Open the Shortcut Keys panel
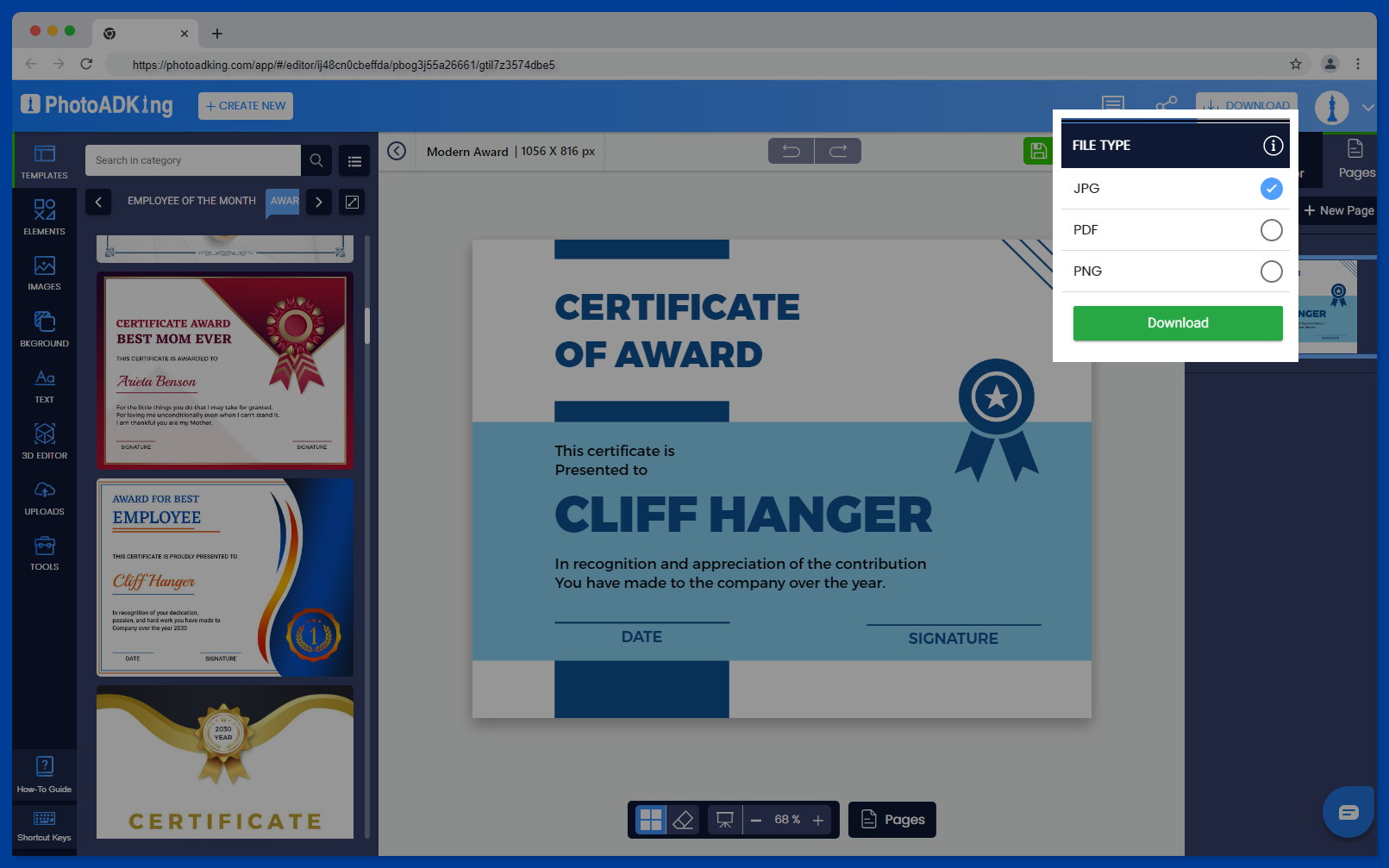 coord(44,826)
